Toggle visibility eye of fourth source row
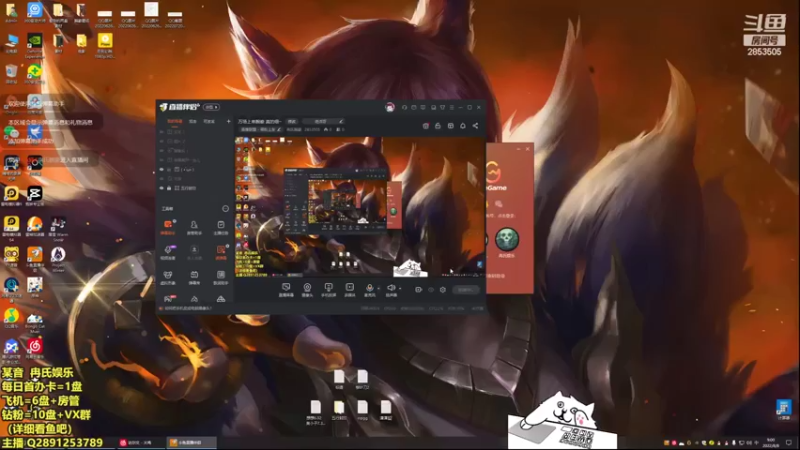800x450 pixels. point(162,160)
